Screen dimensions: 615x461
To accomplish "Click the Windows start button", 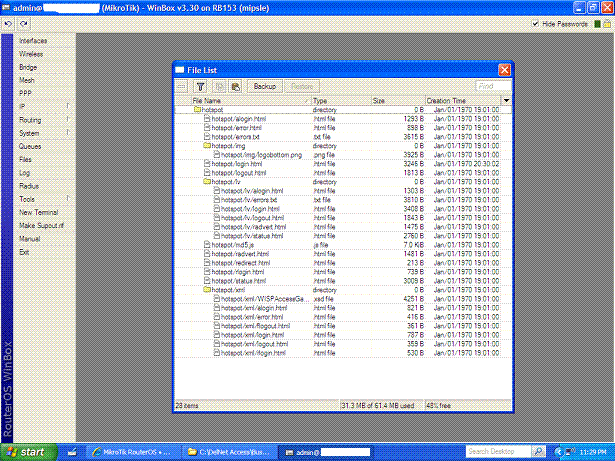I will [x=29, y=452].
